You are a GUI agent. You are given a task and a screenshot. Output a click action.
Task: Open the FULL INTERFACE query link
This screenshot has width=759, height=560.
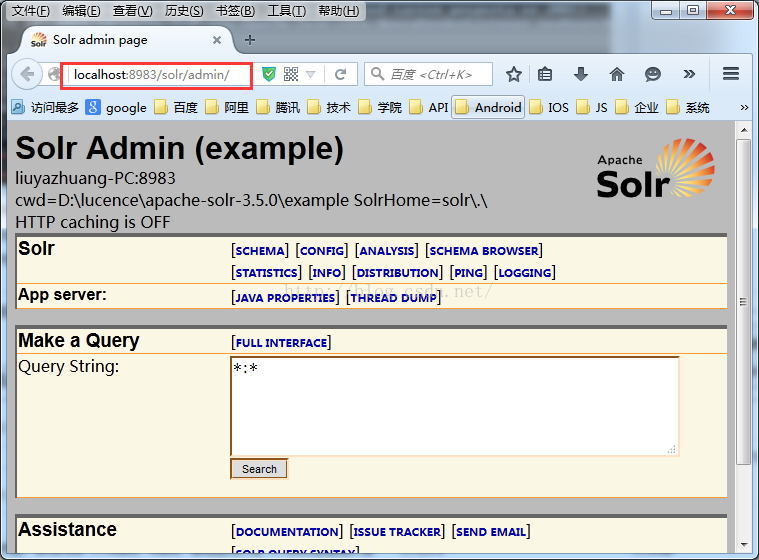281,343
